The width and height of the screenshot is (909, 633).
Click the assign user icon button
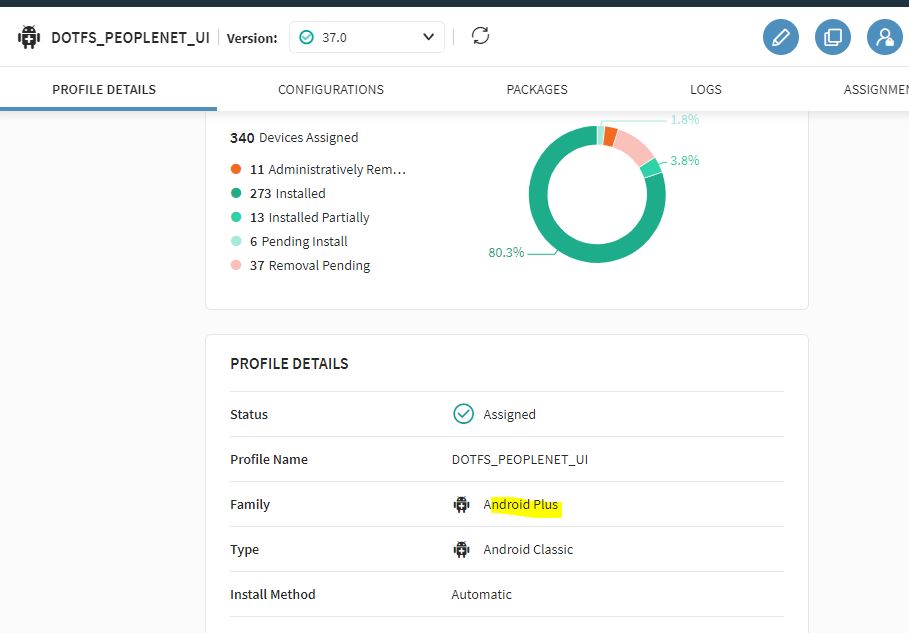point(884,38)
